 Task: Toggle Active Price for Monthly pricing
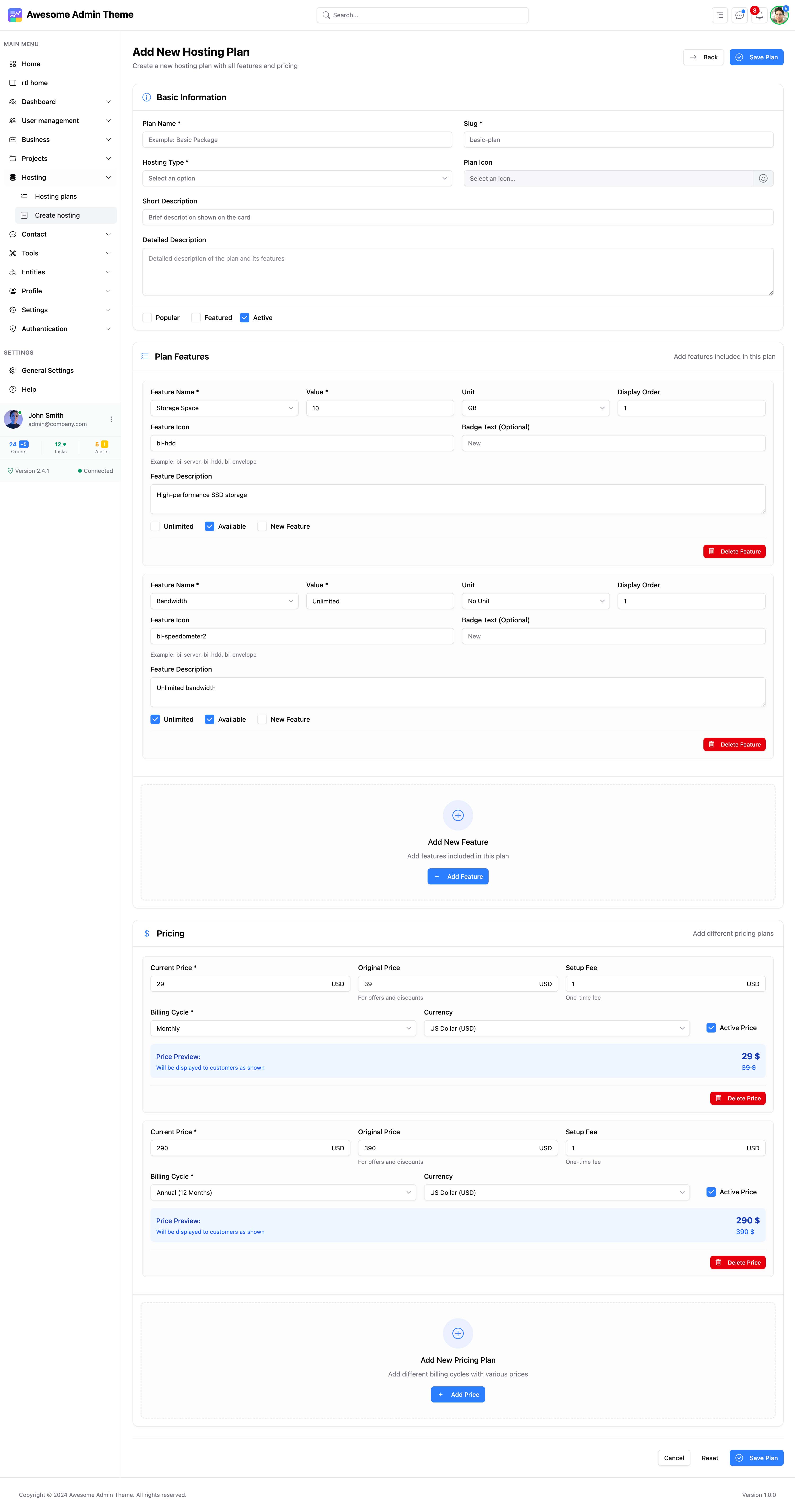pyautogui.click(x=711, y=1028)
